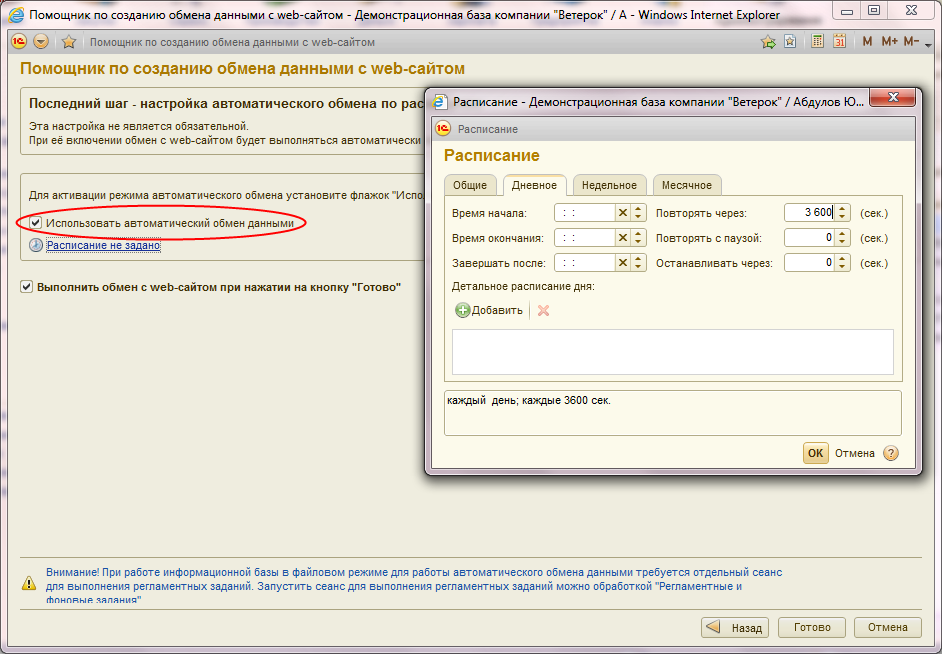Click 'Отмена' in the Расписание dialog
This screenshot has width=942, height=654.
click(x=854, y=453)
